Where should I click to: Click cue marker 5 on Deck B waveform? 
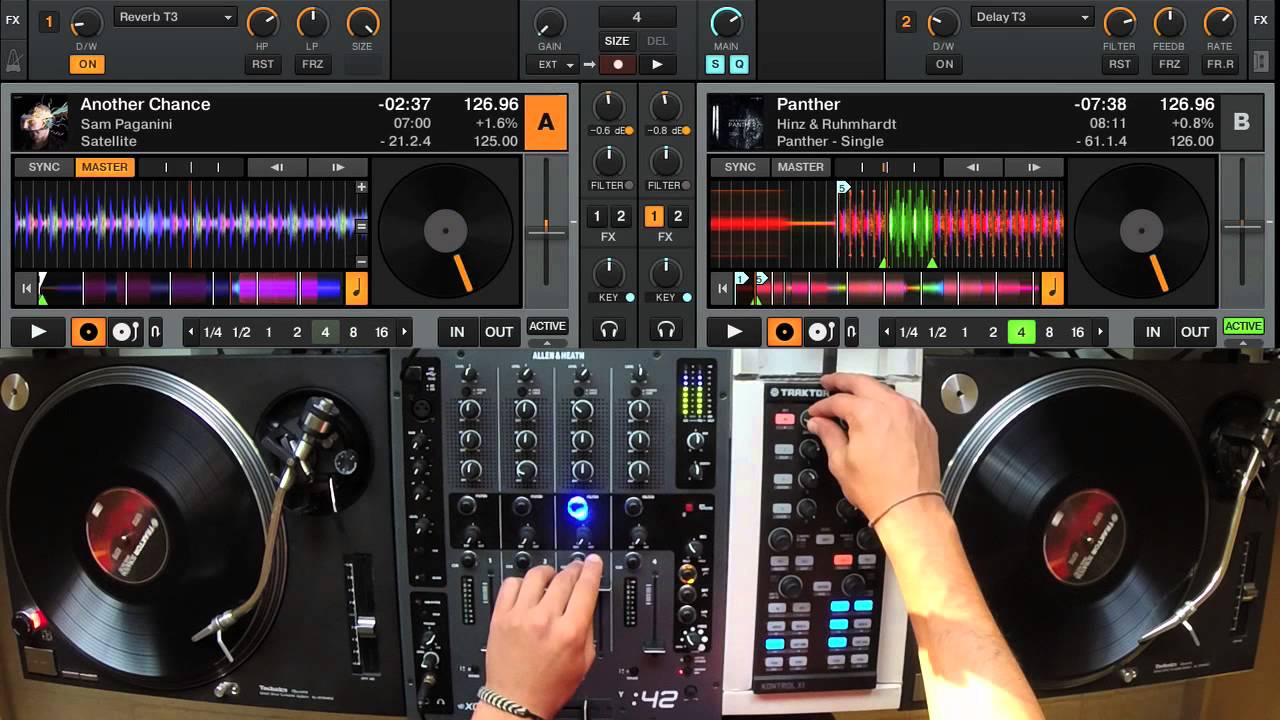click(x=843, y=187)
